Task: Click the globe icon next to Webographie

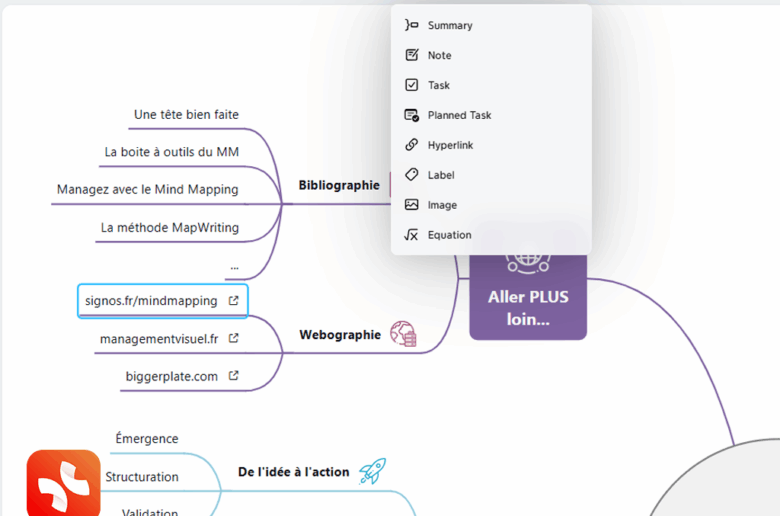Action: tap(403, 334)
